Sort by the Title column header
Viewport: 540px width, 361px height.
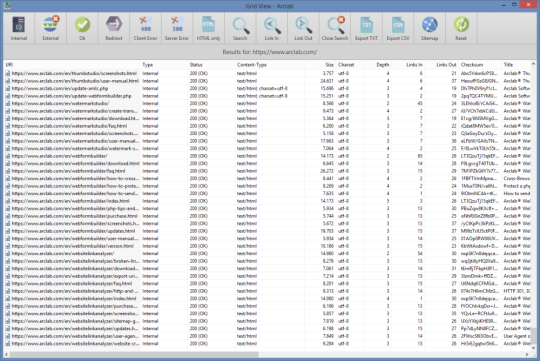pyautogui.click(x=516, y=65)
